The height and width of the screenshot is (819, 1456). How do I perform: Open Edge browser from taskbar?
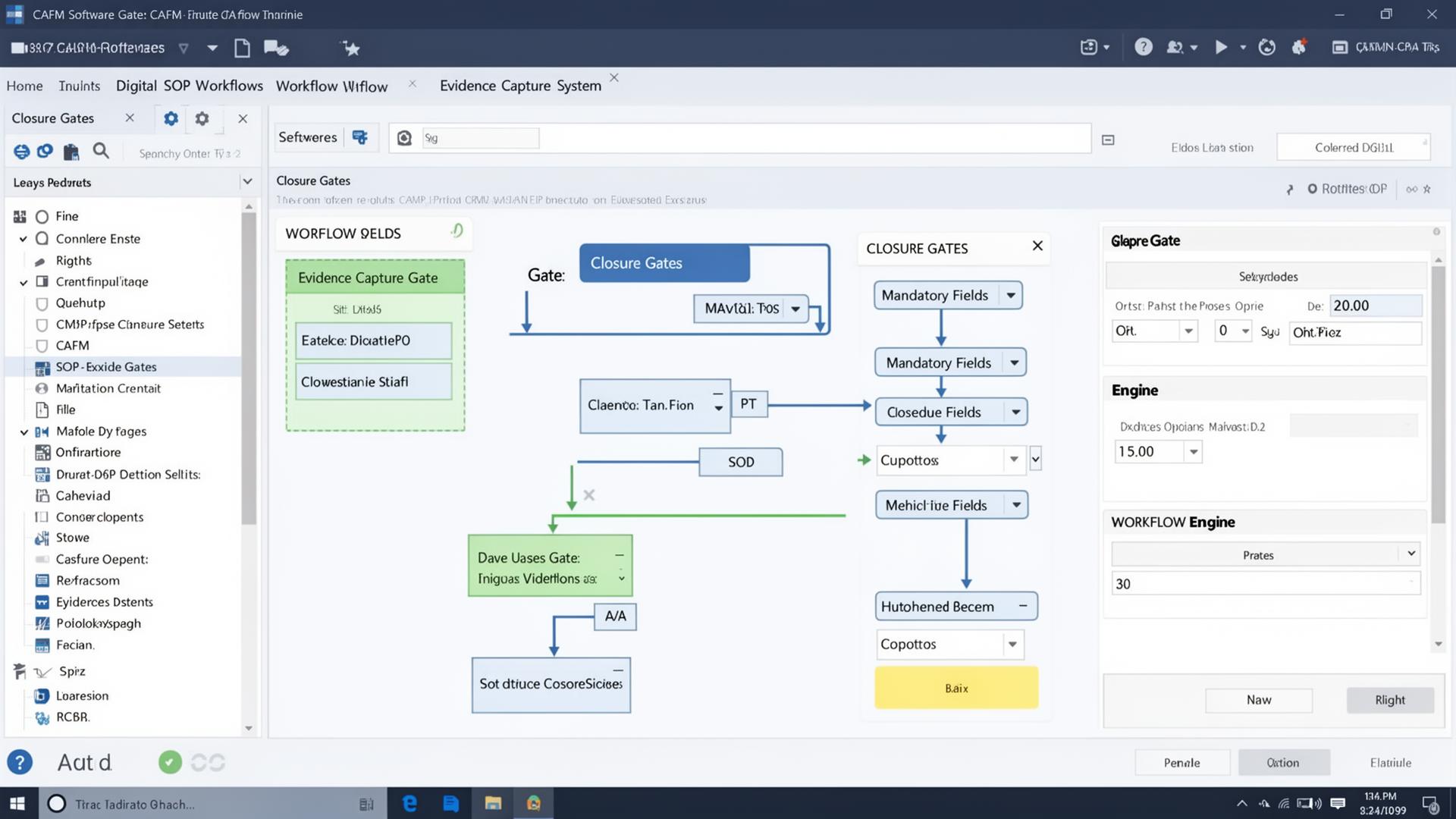click(409, 803)
